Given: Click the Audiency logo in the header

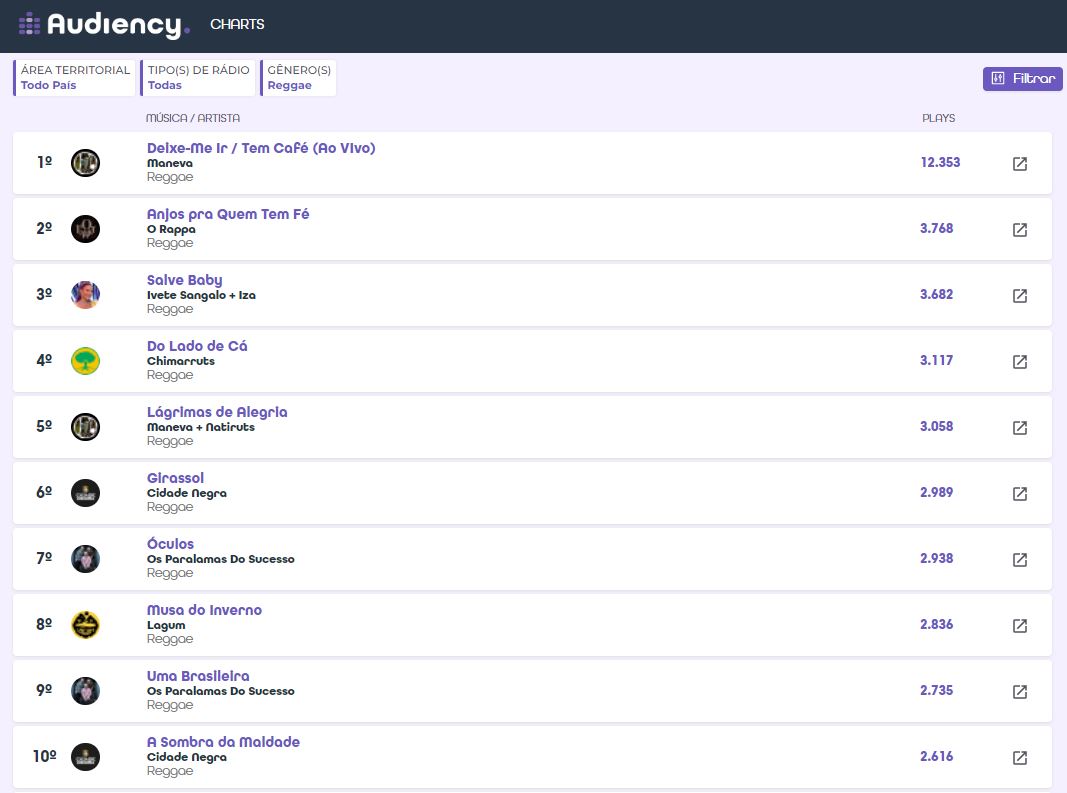Looking at the screenshot, I should (104, 25).
